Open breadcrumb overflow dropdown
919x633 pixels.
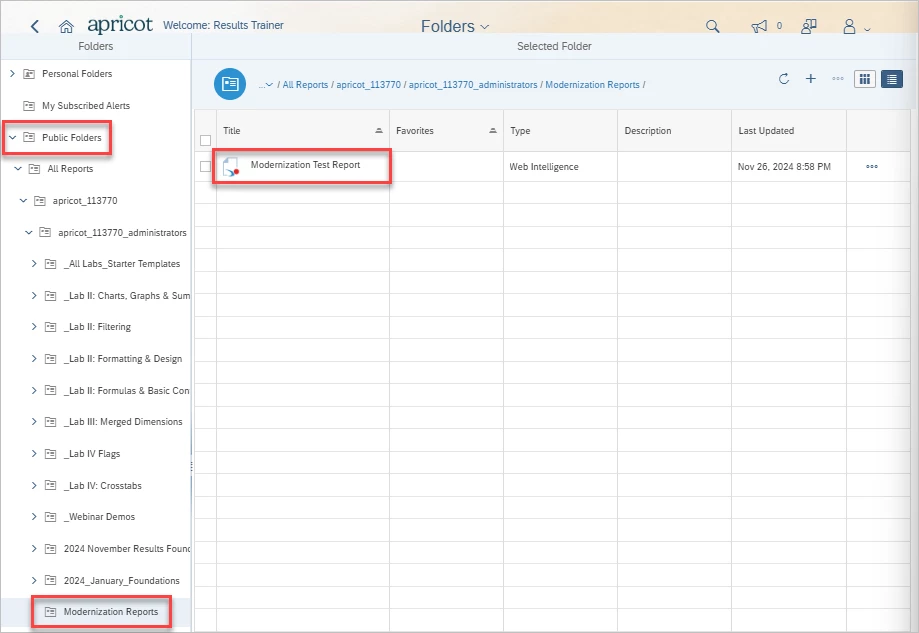coord(266,85)
